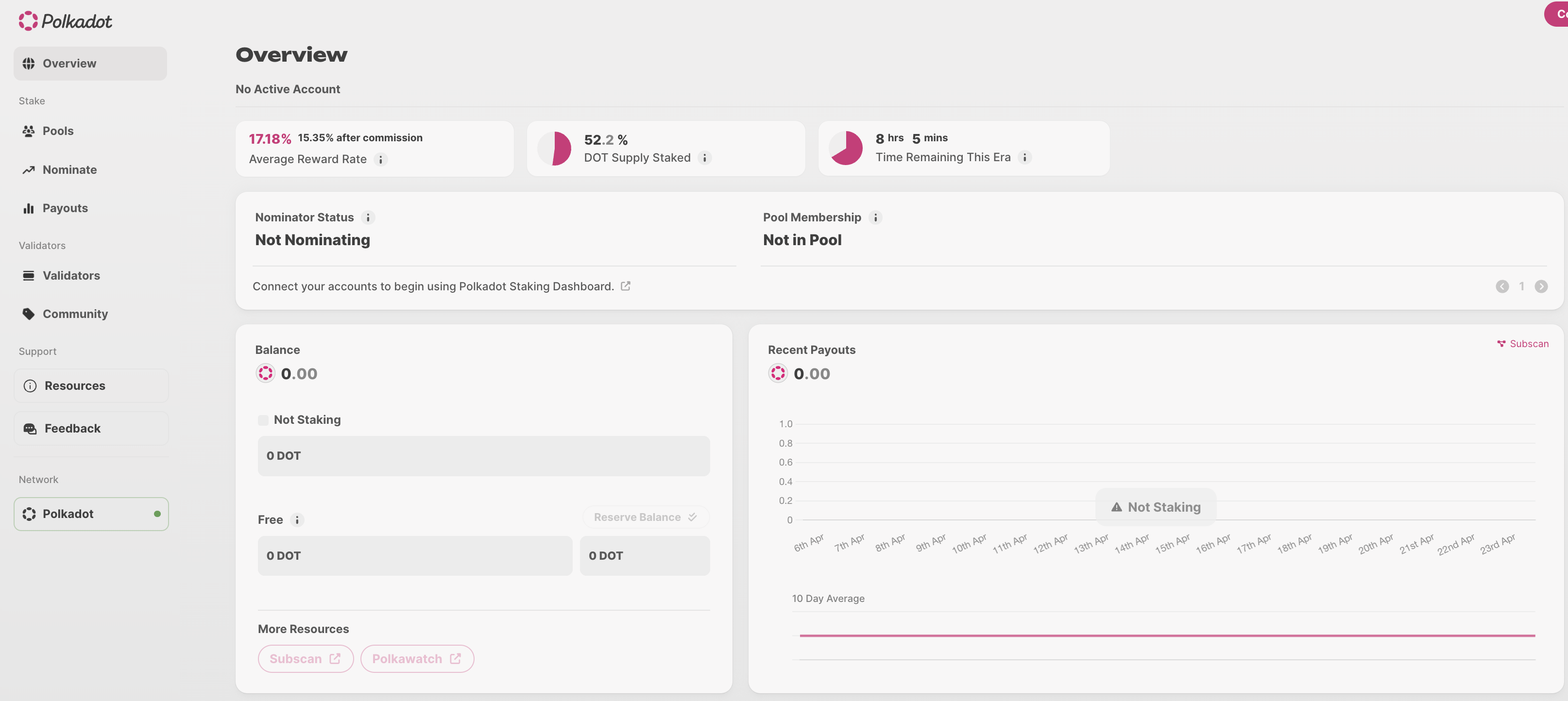Click Time Remaining This Era info icon
The height and width of the screenshot is (701, 1568).
tap(1025, 157)
